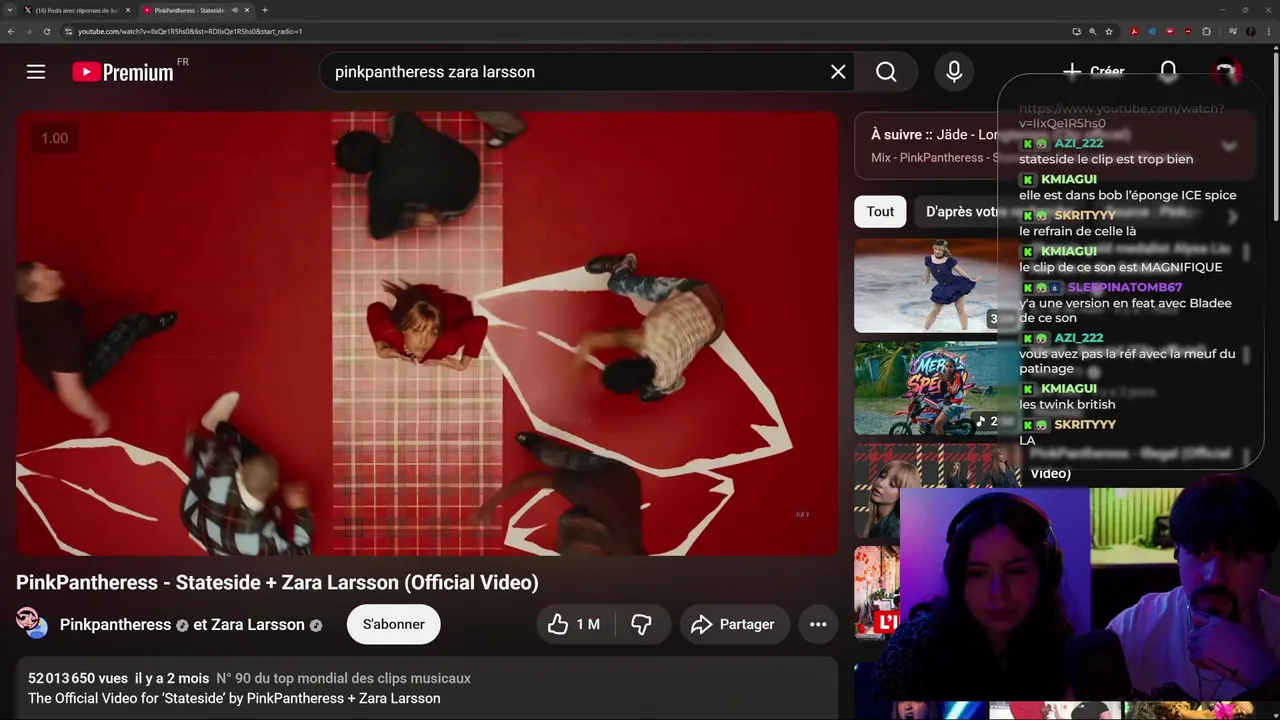
Task: Open the red uBlock shield extension
Action: pos(1188,31)
